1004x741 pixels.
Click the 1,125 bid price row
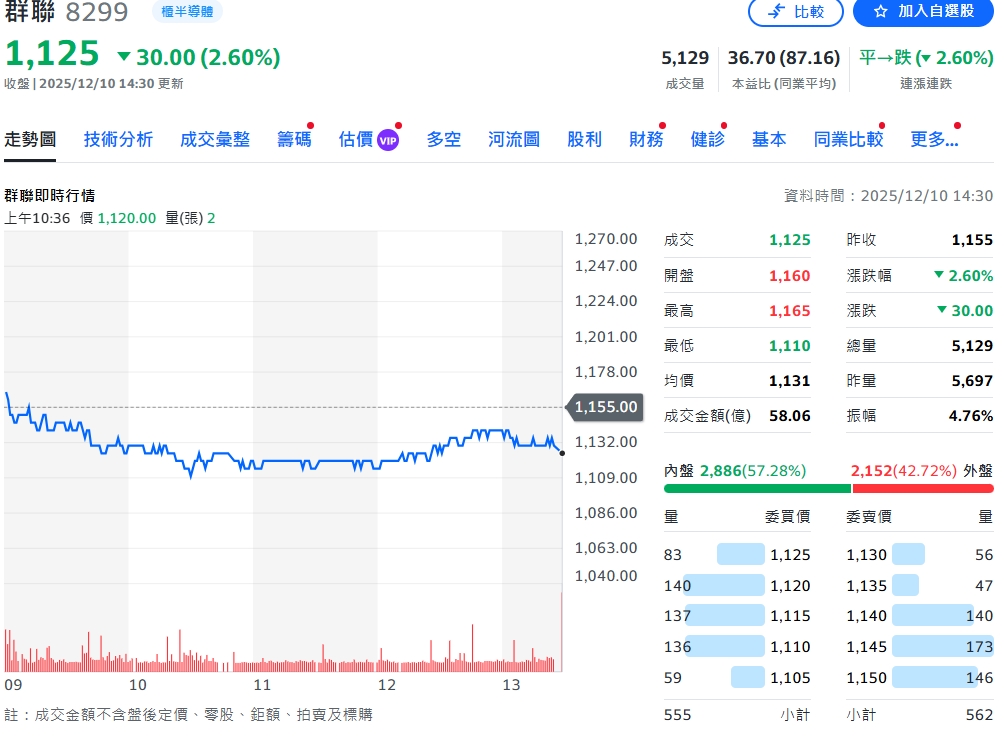tap(738, 555)
